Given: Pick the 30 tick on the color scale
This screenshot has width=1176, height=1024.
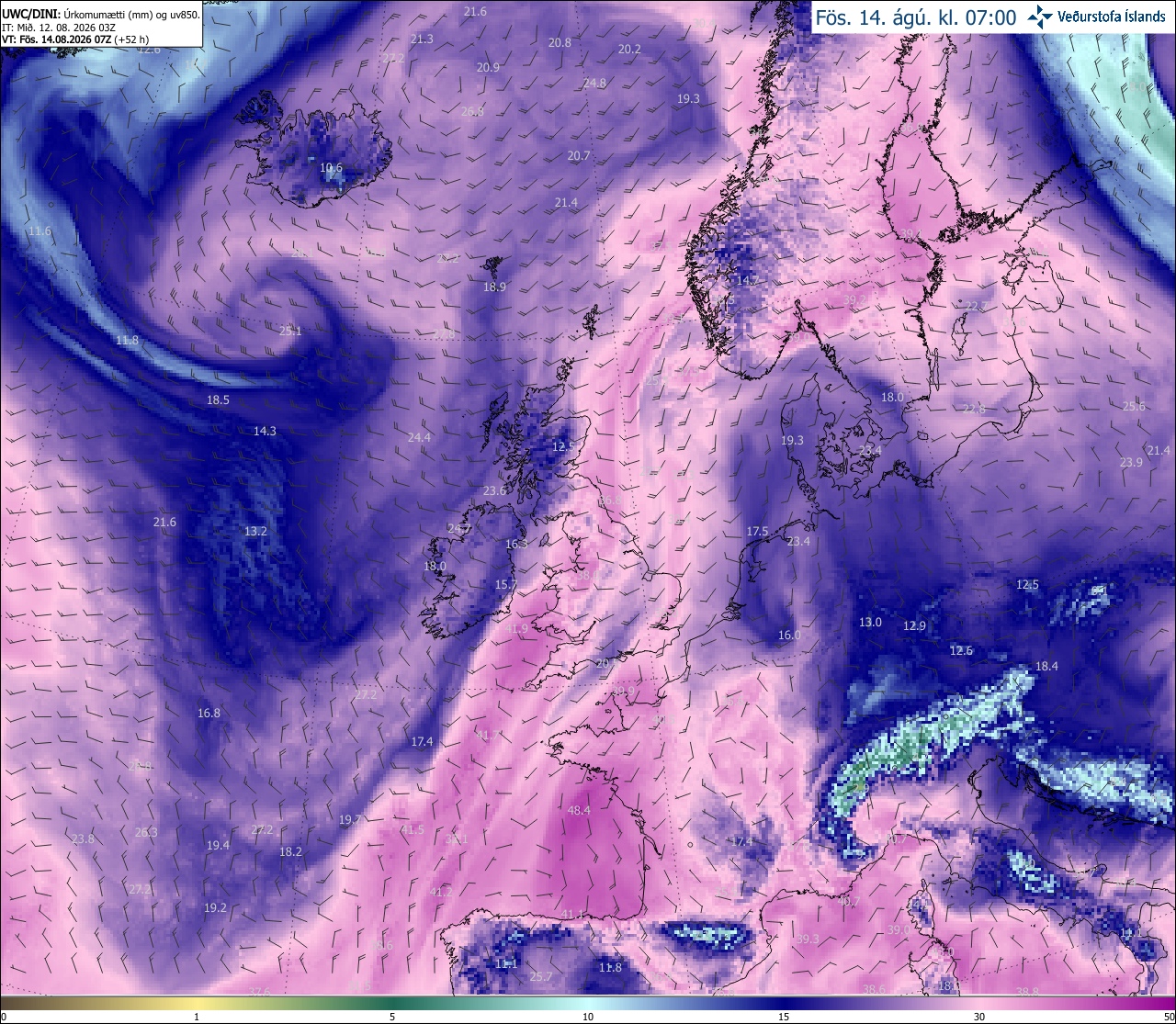Looking at the screenshot, I should (x=979, y=1017).
